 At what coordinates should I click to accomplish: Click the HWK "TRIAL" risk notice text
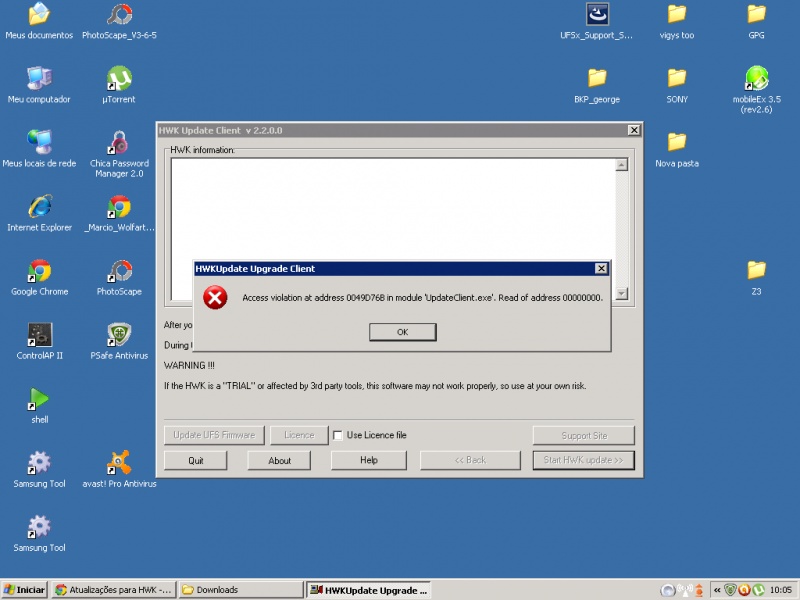(375, 386)
